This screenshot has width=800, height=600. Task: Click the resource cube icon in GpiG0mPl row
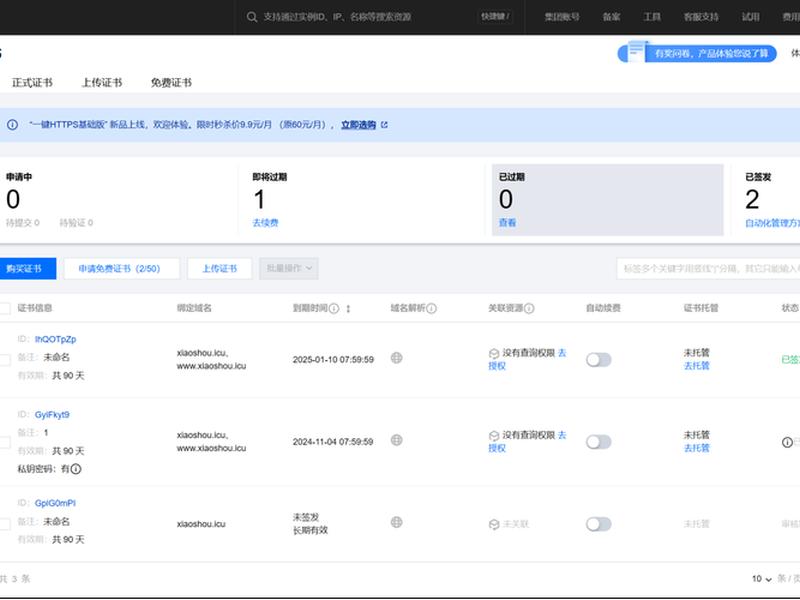pyautogui.click(x=493, y=524)
